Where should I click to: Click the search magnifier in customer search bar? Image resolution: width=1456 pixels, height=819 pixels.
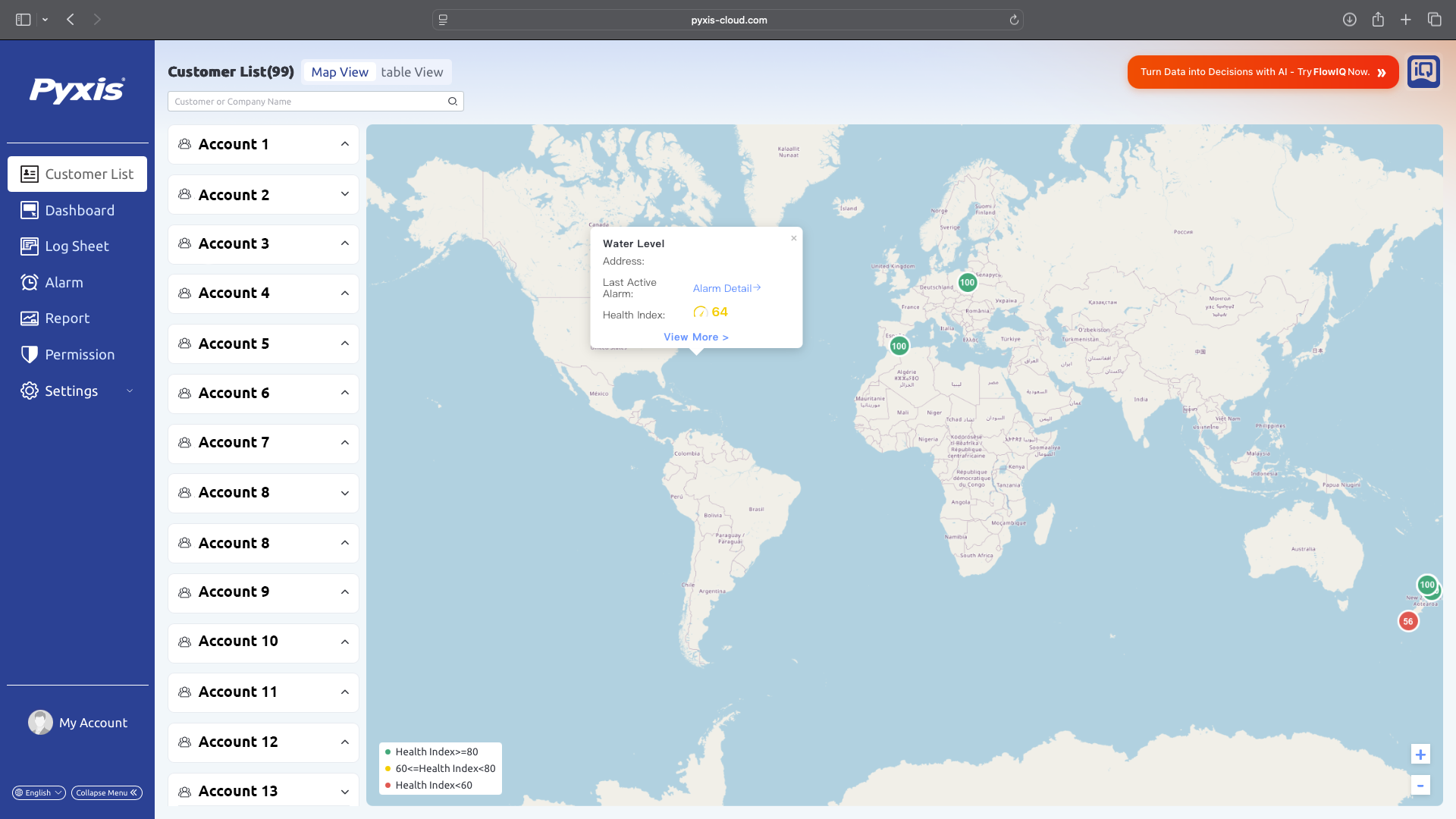click(x=452, y=101)
